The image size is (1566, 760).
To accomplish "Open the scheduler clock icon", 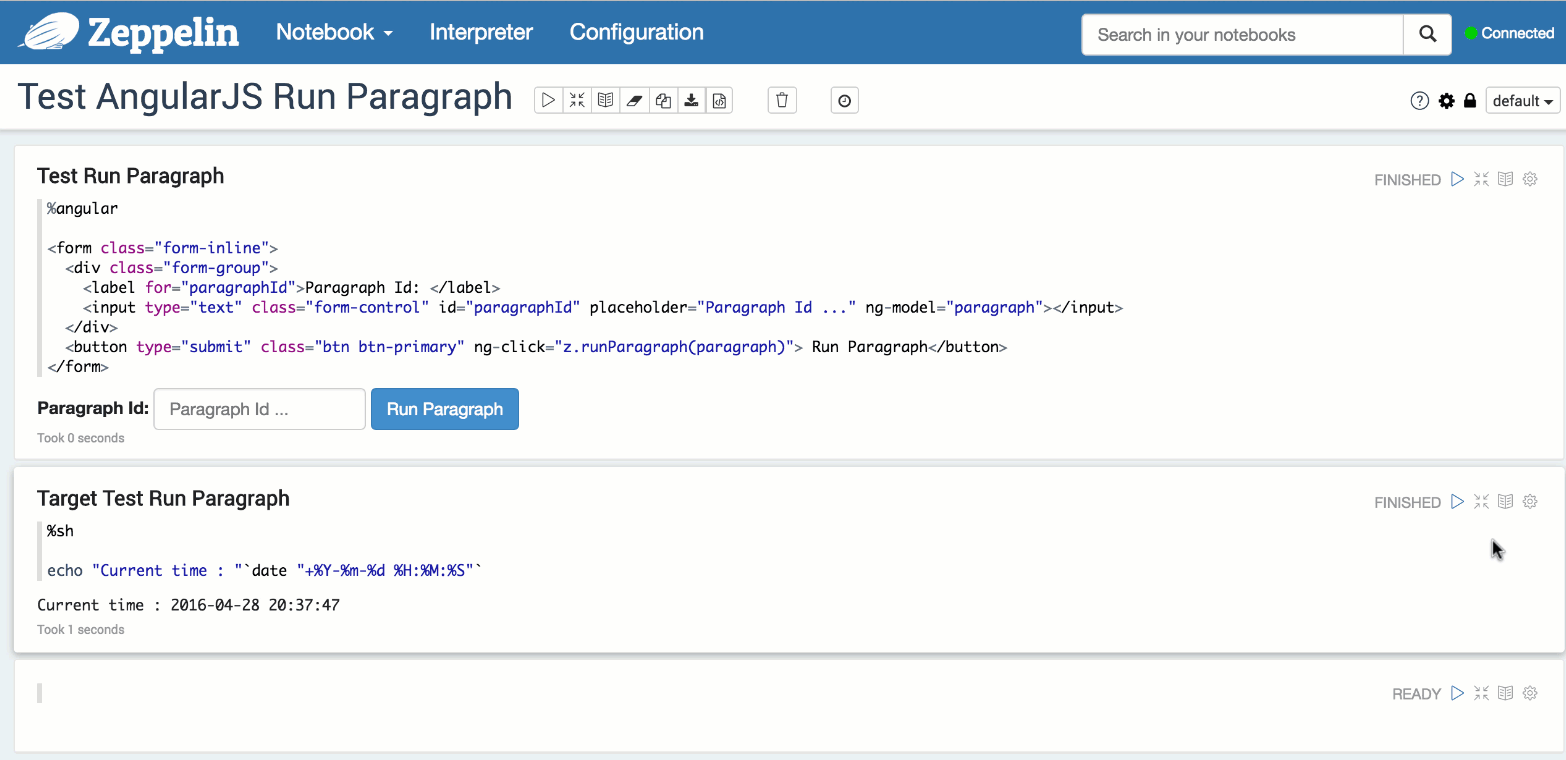I will pos(845,100).
